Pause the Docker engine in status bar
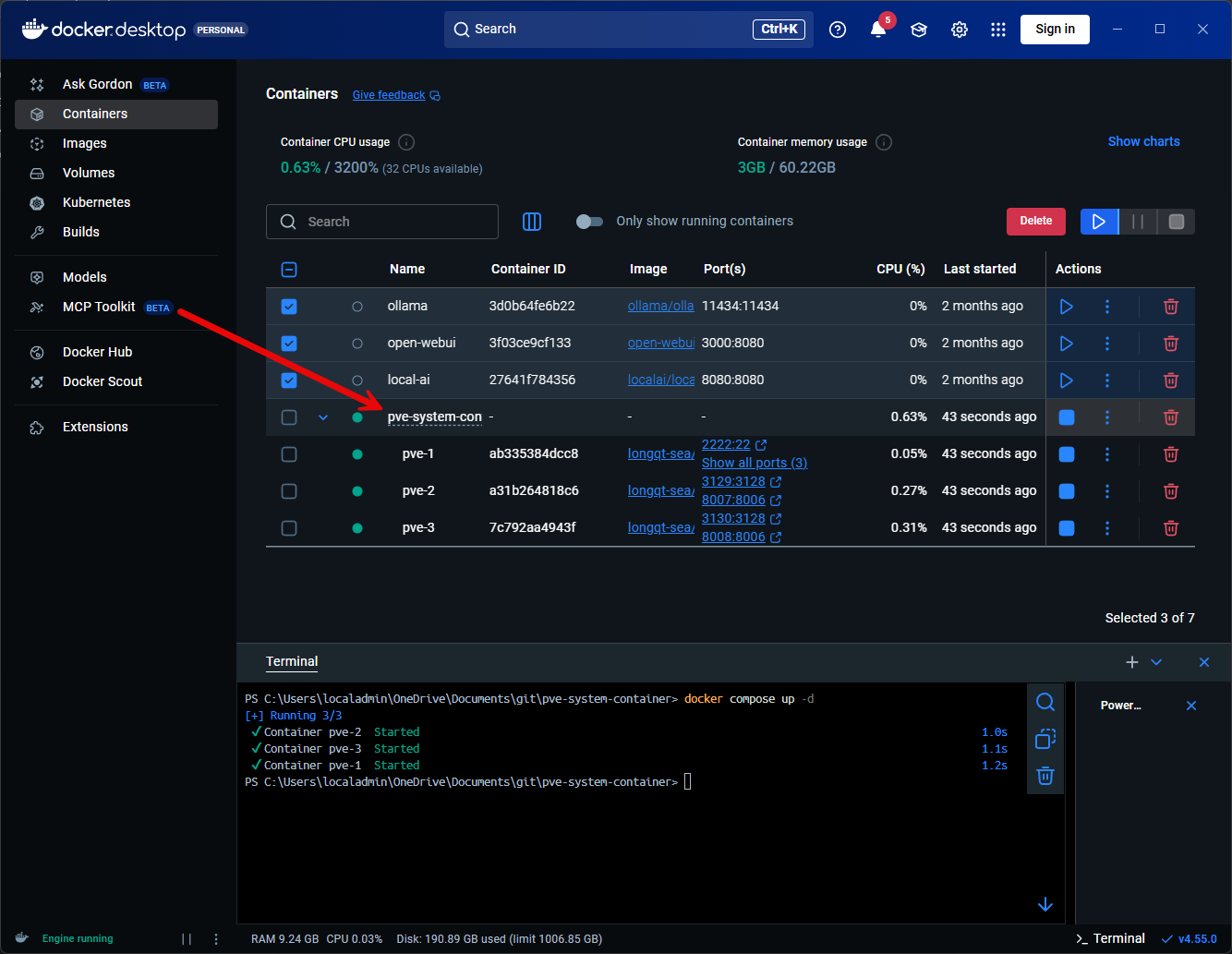This screenshot has width=1232, height=954. click(187, 939)
